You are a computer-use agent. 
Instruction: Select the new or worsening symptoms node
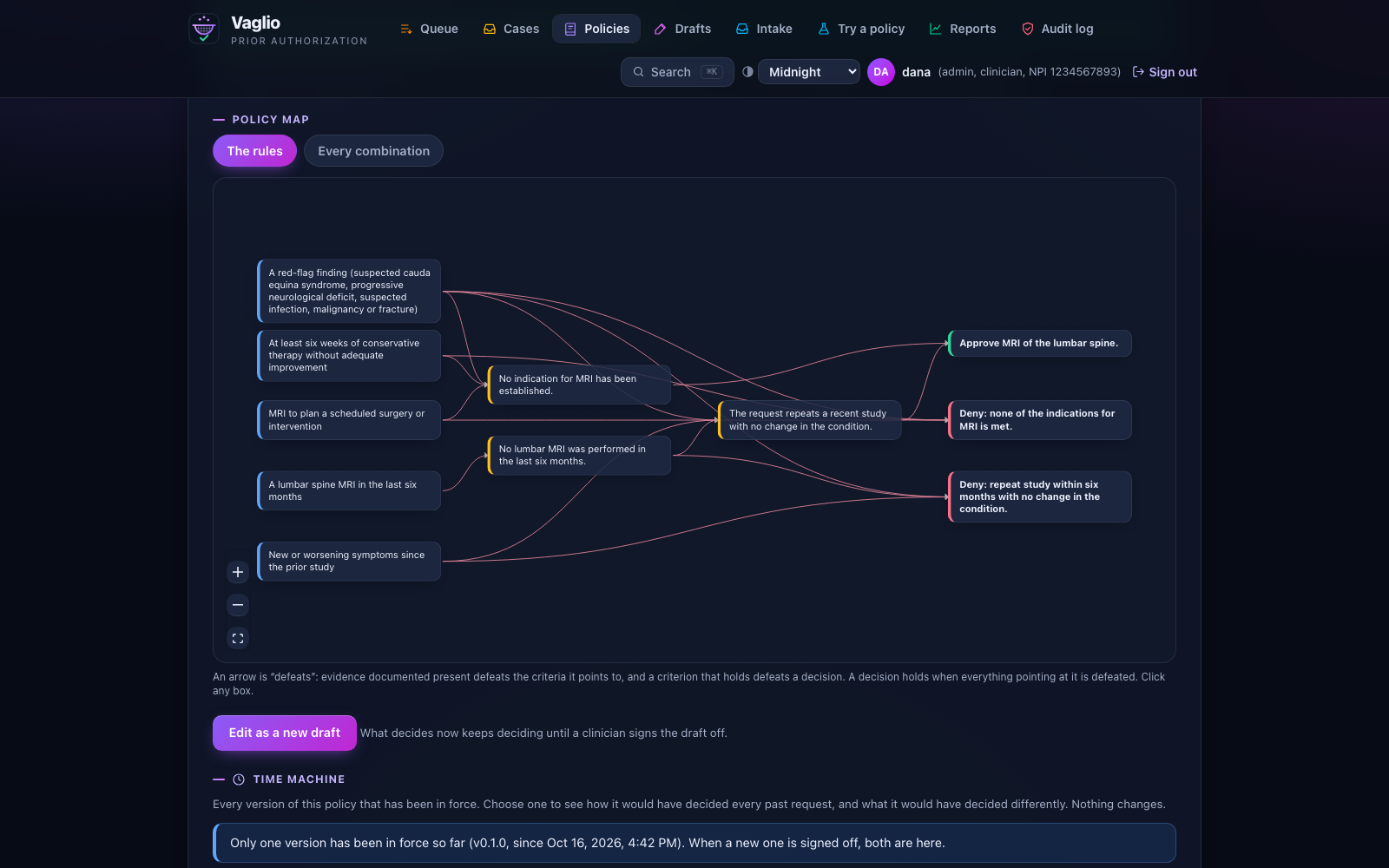click(349, 561)
